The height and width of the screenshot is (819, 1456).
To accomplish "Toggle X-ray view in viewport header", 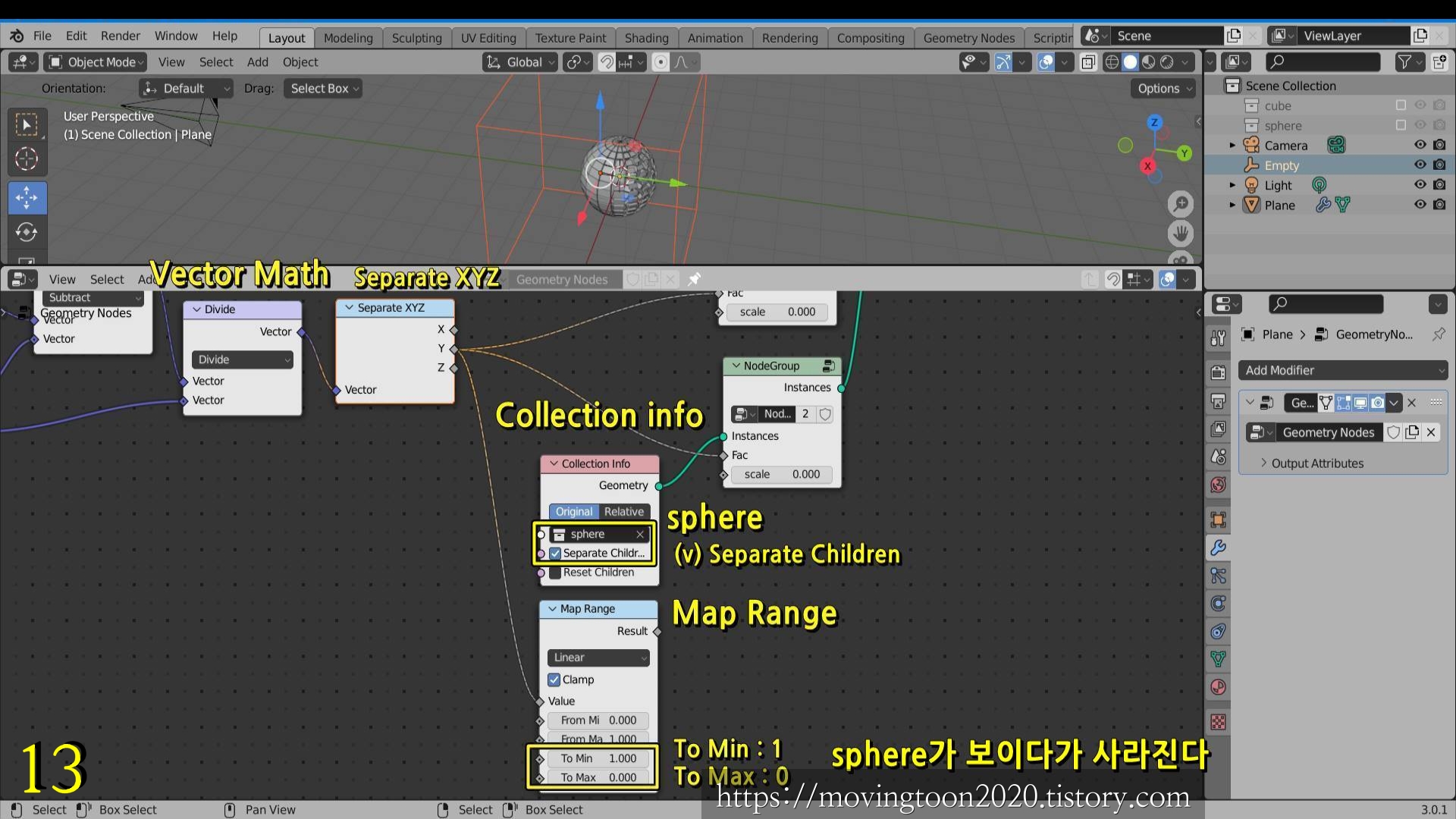I will tap(1088, 62).
